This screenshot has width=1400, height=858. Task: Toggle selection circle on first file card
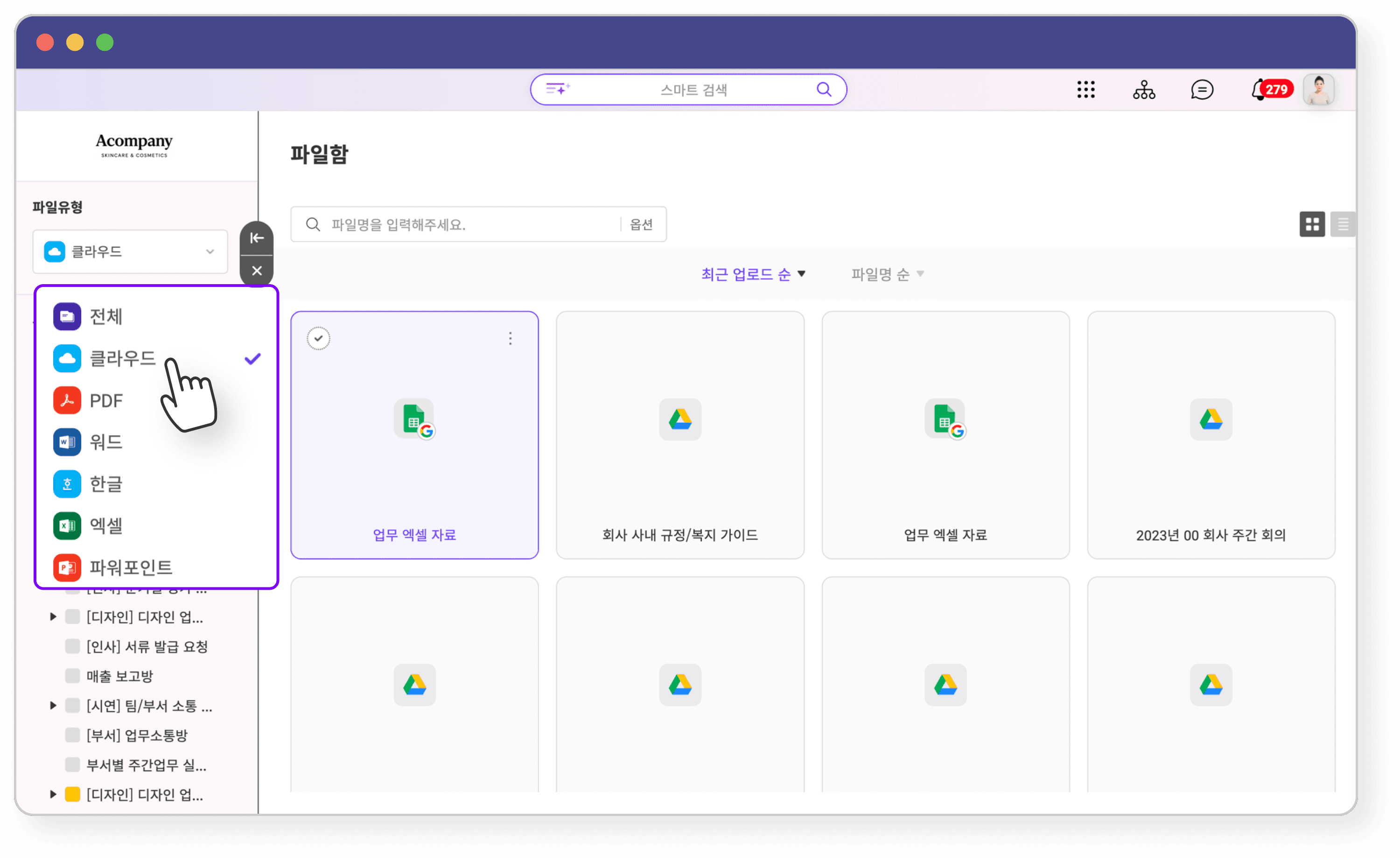(318, 338)
